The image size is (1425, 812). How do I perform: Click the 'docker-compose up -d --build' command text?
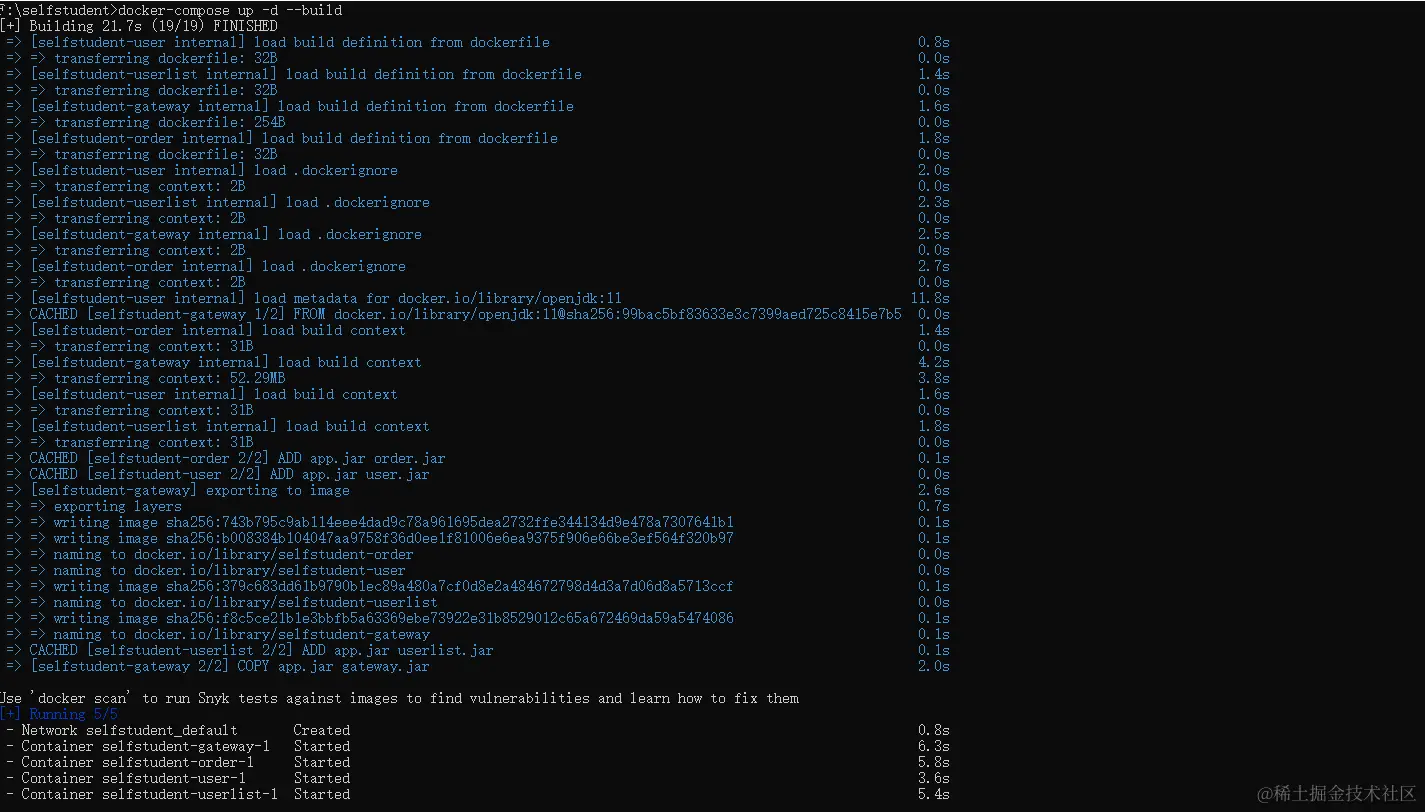tap(230, 10)
